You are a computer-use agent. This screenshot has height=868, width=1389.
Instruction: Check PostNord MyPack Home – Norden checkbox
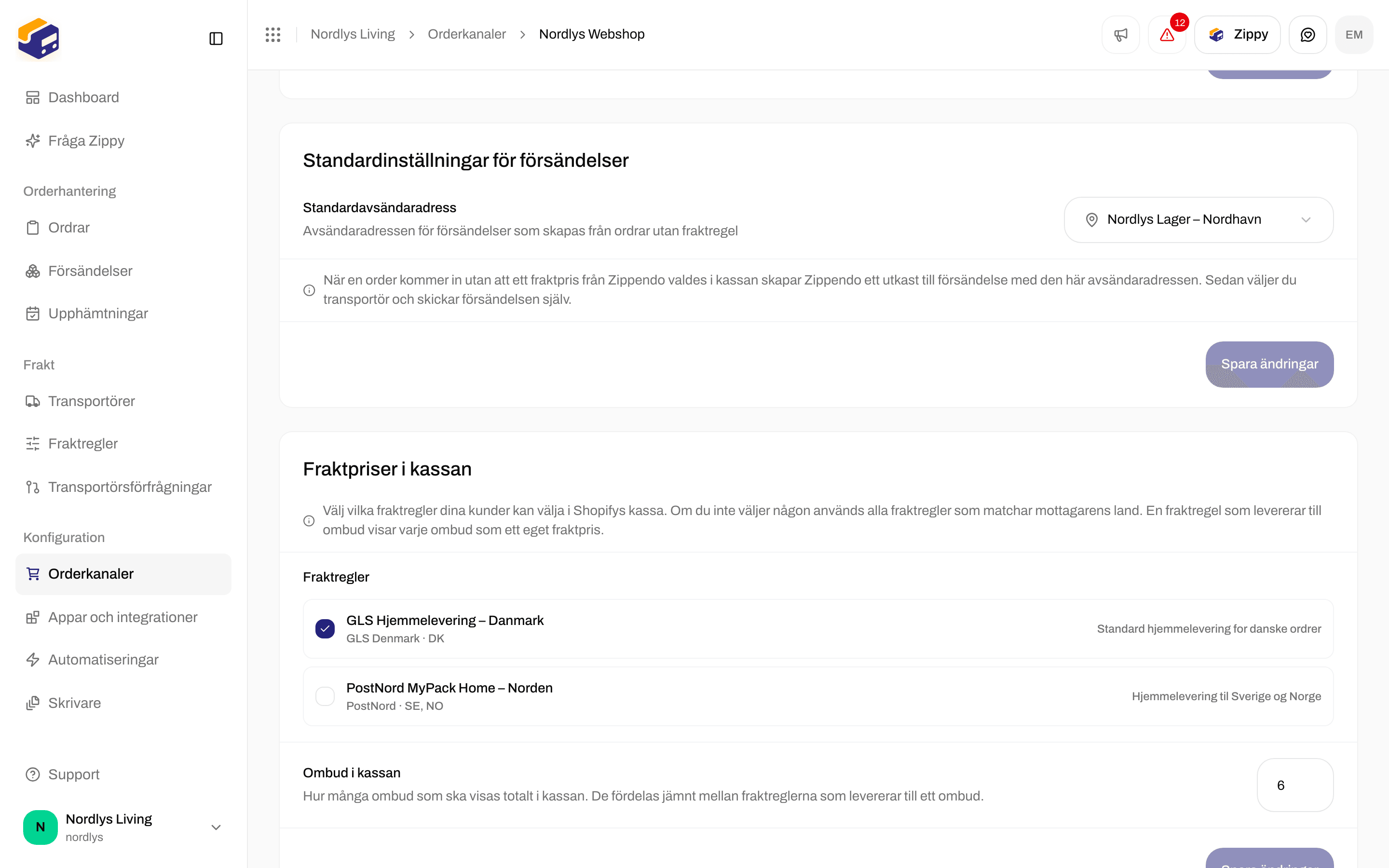click(325, 696)
